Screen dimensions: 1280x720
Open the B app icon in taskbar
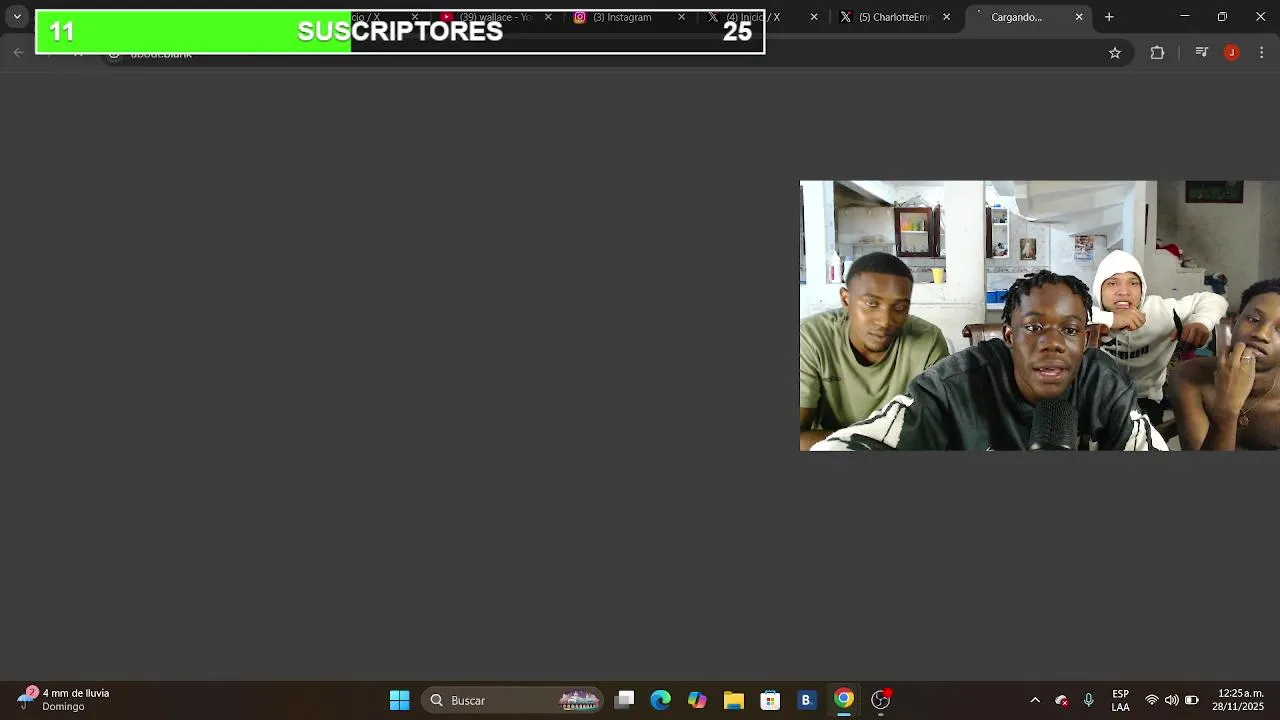[807, 700]
